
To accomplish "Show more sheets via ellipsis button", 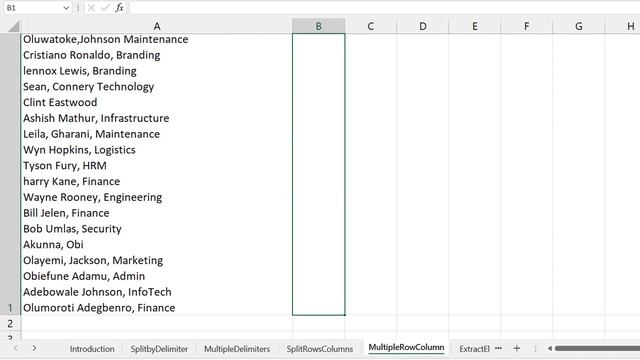I will tap(498, 348).
